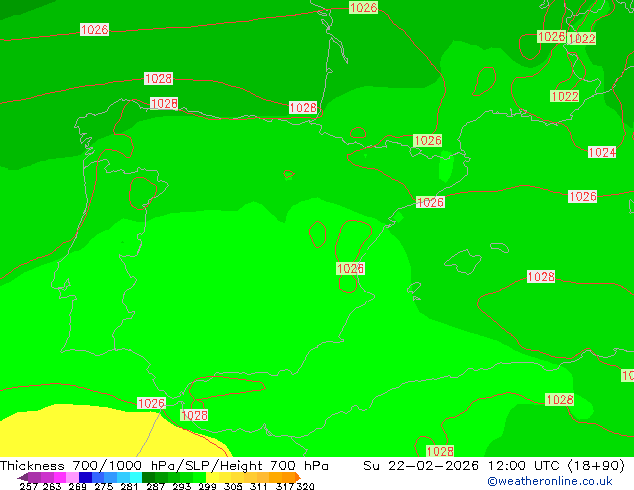The width and height of the screenshot is (634, 490).
Task: Select the darkest green legend swatch
Action: click(x=148, y=477)
